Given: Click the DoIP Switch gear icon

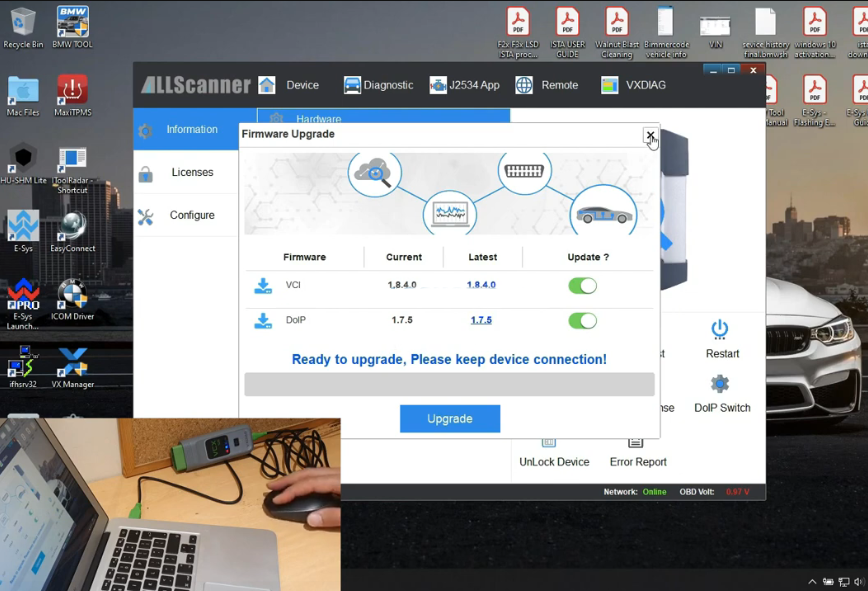Looking at the screenshot, I should coord(720,383).
